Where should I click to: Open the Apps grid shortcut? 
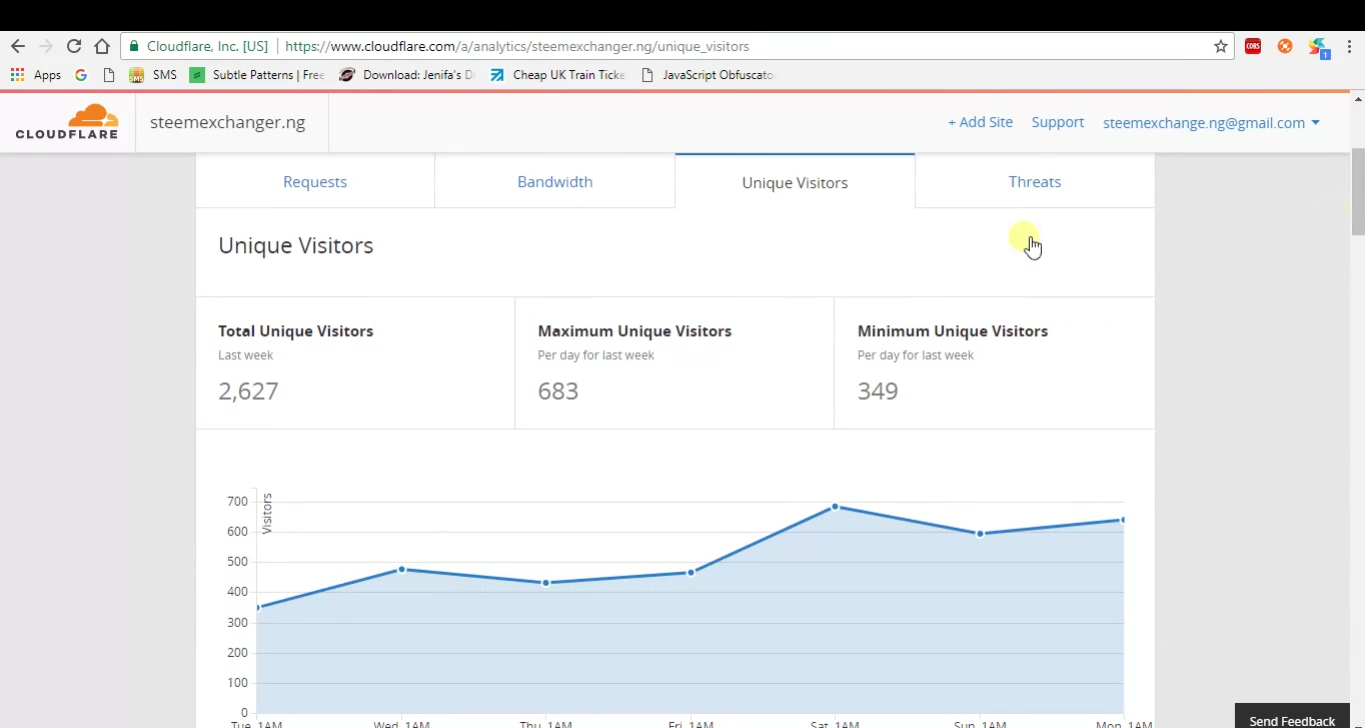[x=36, y=75]
